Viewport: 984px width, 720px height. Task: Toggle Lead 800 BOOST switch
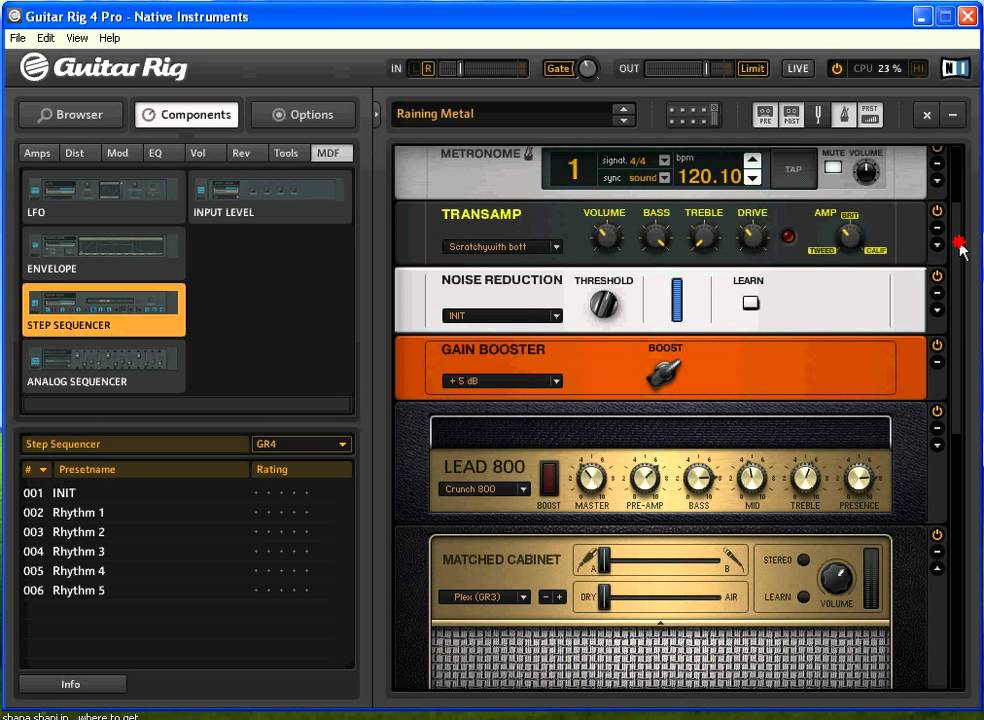click(x=549, y=478)
